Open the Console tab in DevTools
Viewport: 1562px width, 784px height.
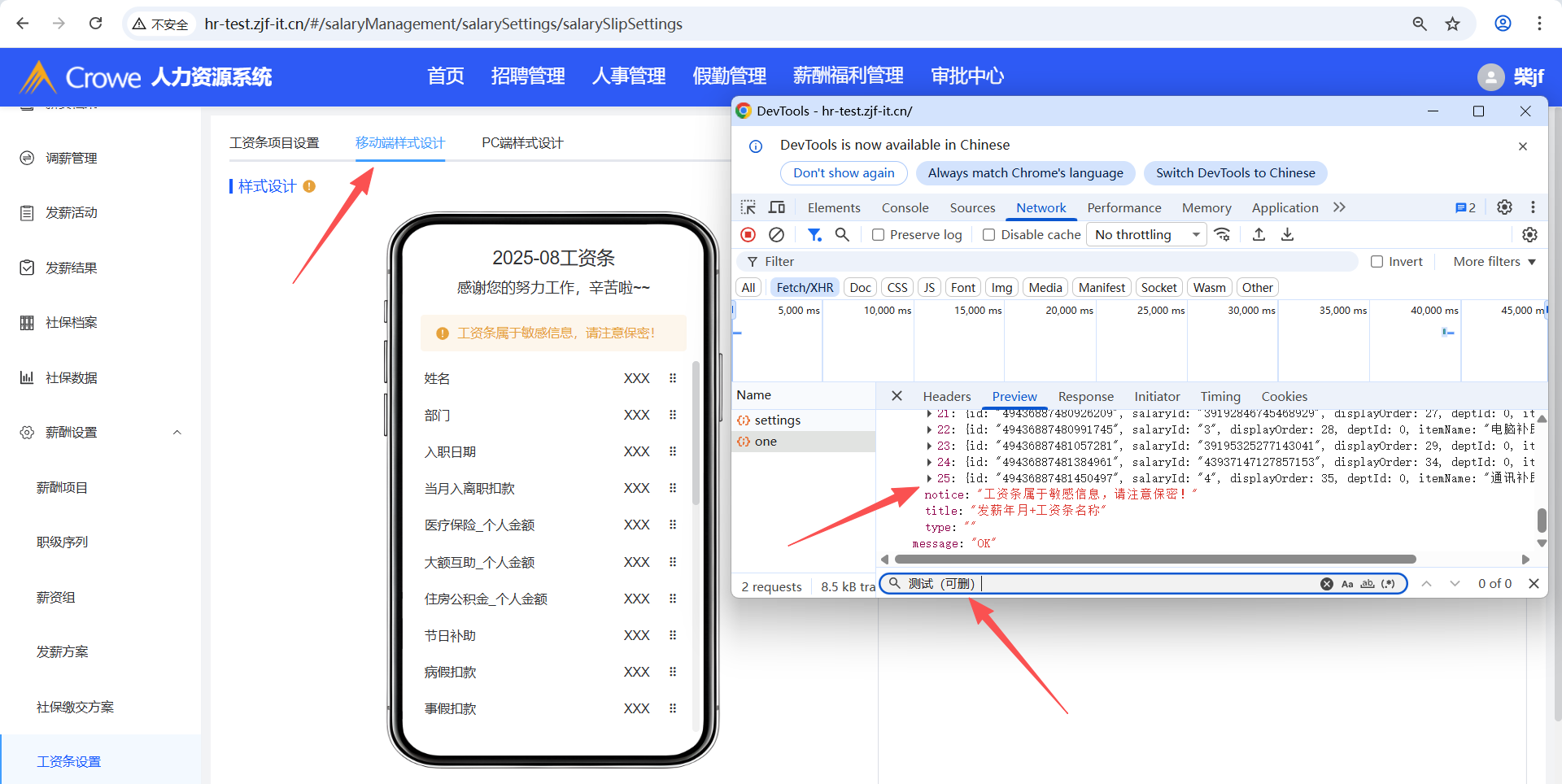tap(905, 207)
